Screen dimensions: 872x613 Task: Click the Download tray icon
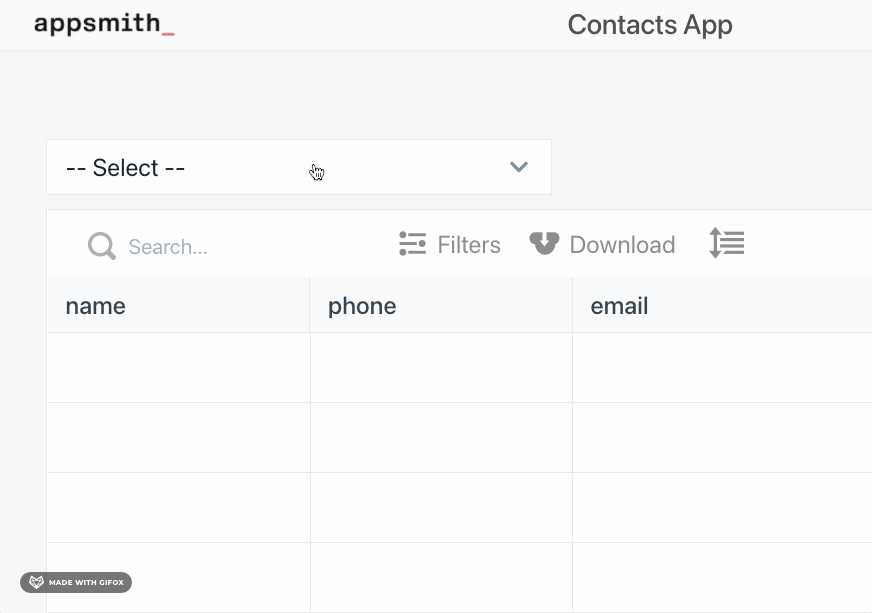(544, 244)
